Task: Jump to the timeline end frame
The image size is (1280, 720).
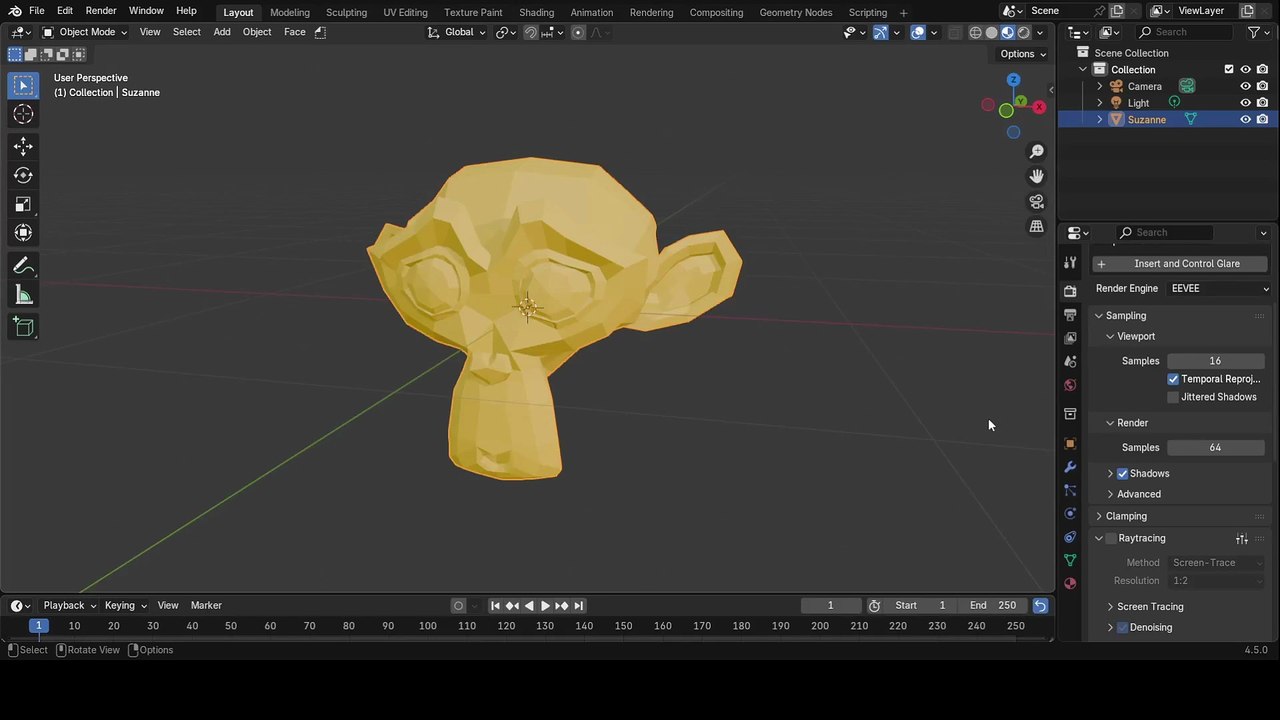Action: pyautogui.click(x=578, y=605)
